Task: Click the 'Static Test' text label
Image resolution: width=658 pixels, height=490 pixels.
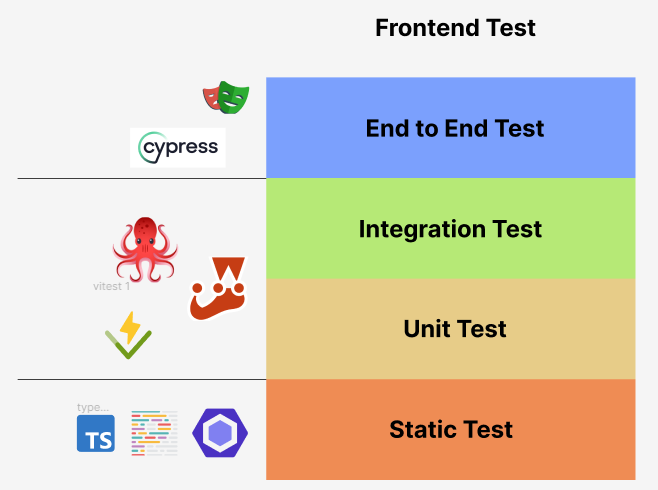Action: pos(451,429)
